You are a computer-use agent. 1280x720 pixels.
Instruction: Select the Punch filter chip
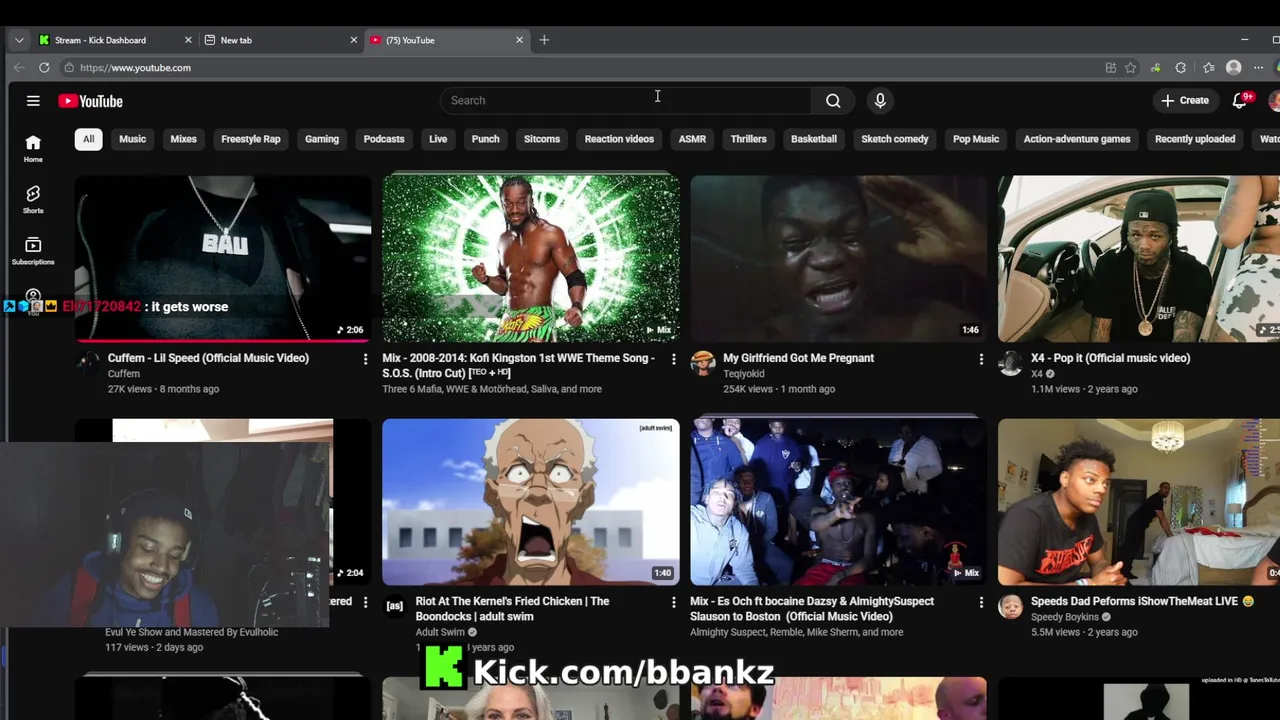(x=485, y=139)
